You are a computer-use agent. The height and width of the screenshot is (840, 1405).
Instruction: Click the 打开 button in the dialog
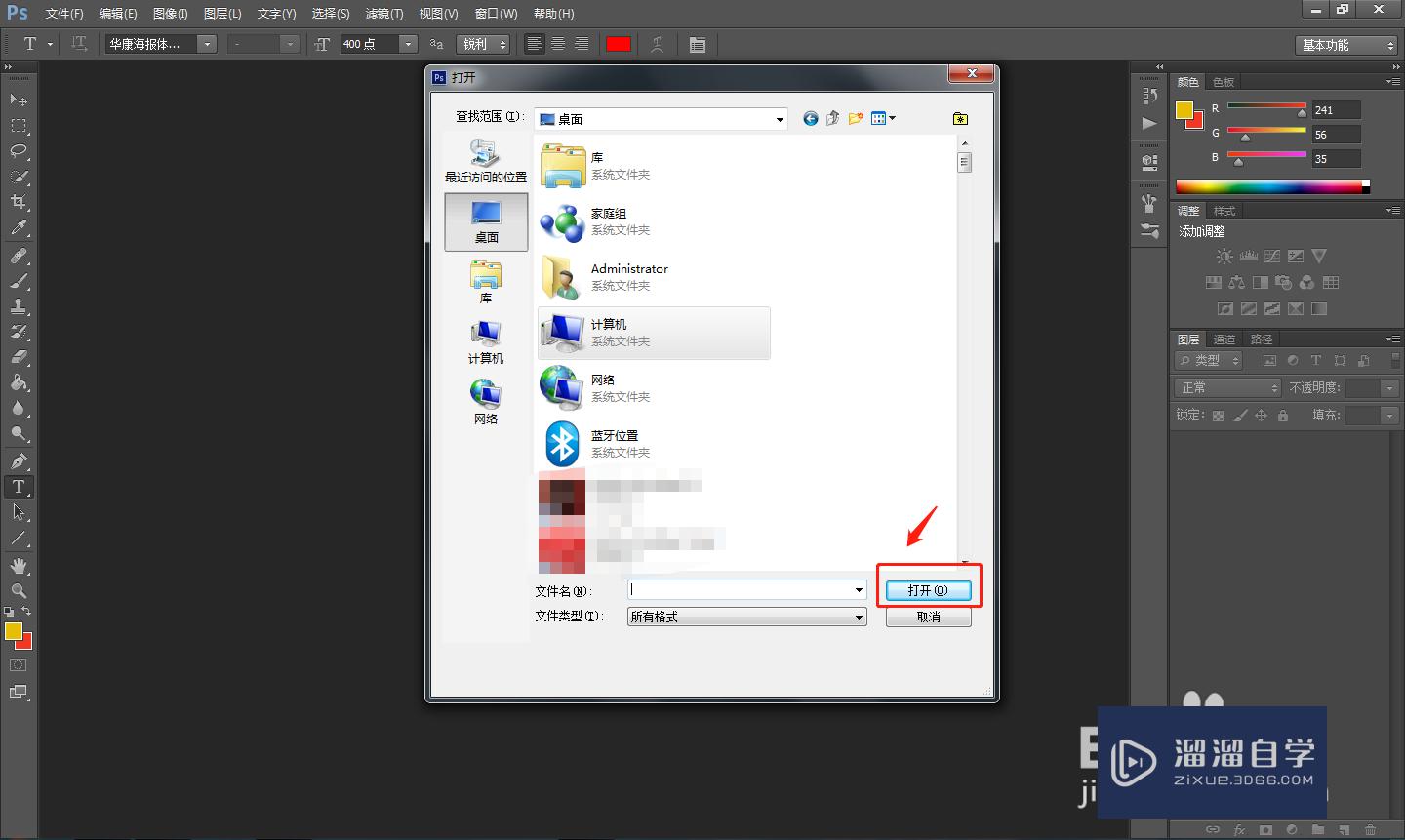928,589
